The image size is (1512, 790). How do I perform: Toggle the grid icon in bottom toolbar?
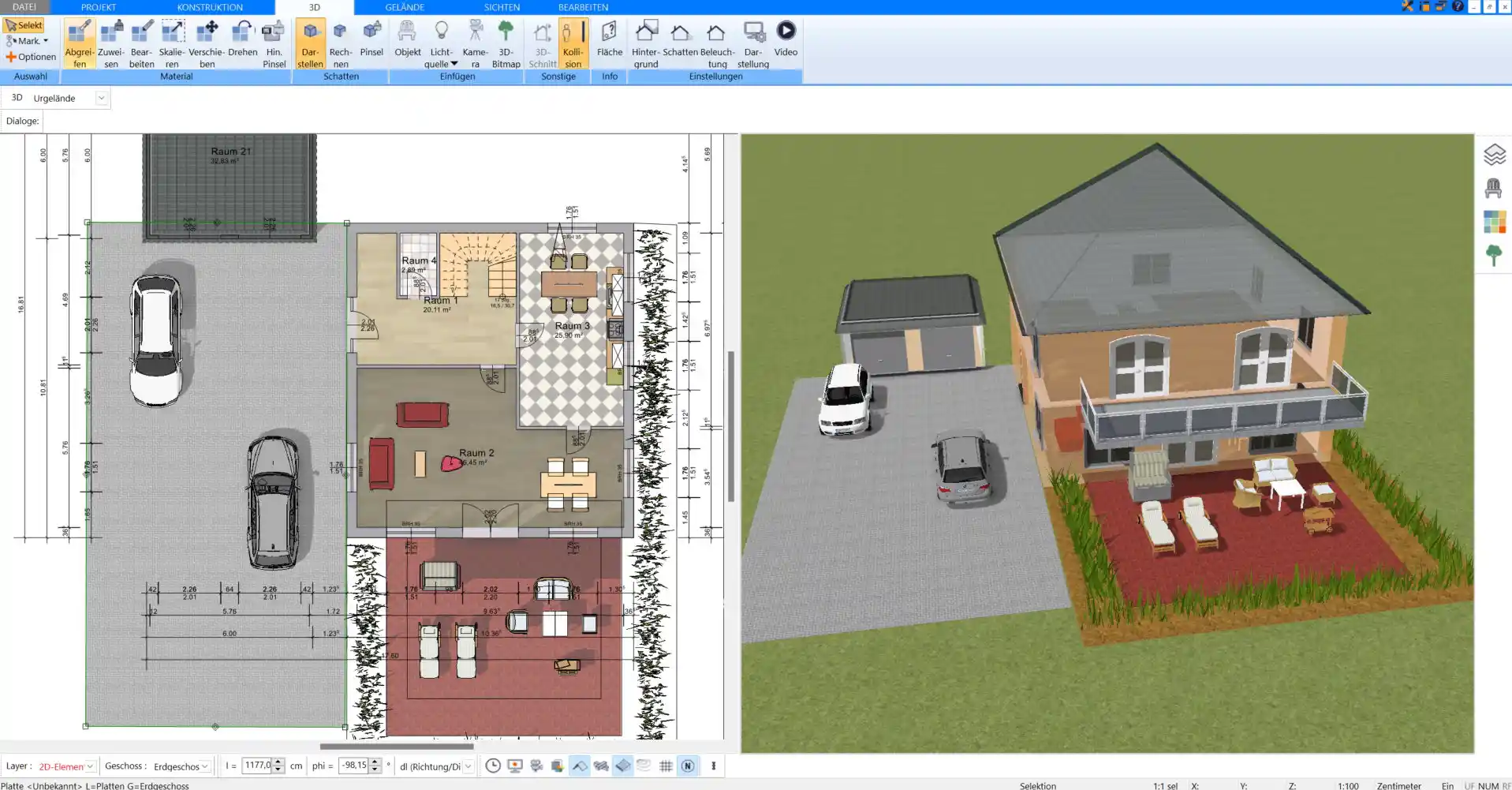[x=666, y=766]
